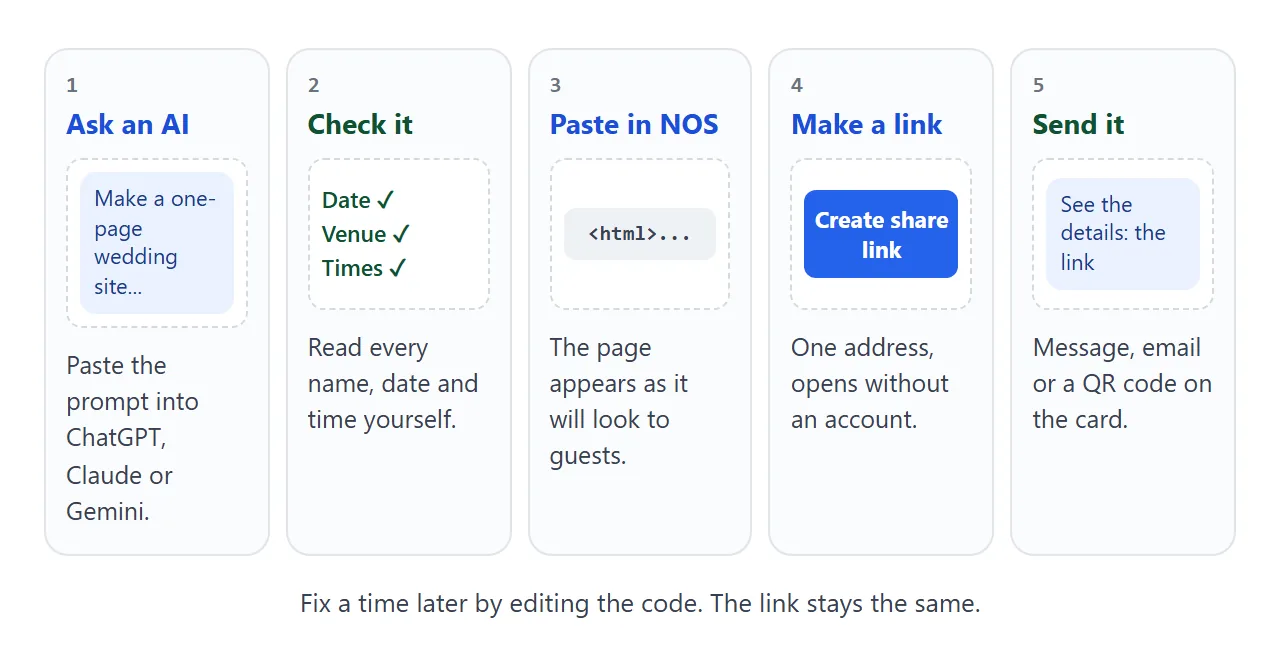Viewport: 1280px width, 670px height.
Task: Open the Ask an AI heading
Action: pos(128,125)
